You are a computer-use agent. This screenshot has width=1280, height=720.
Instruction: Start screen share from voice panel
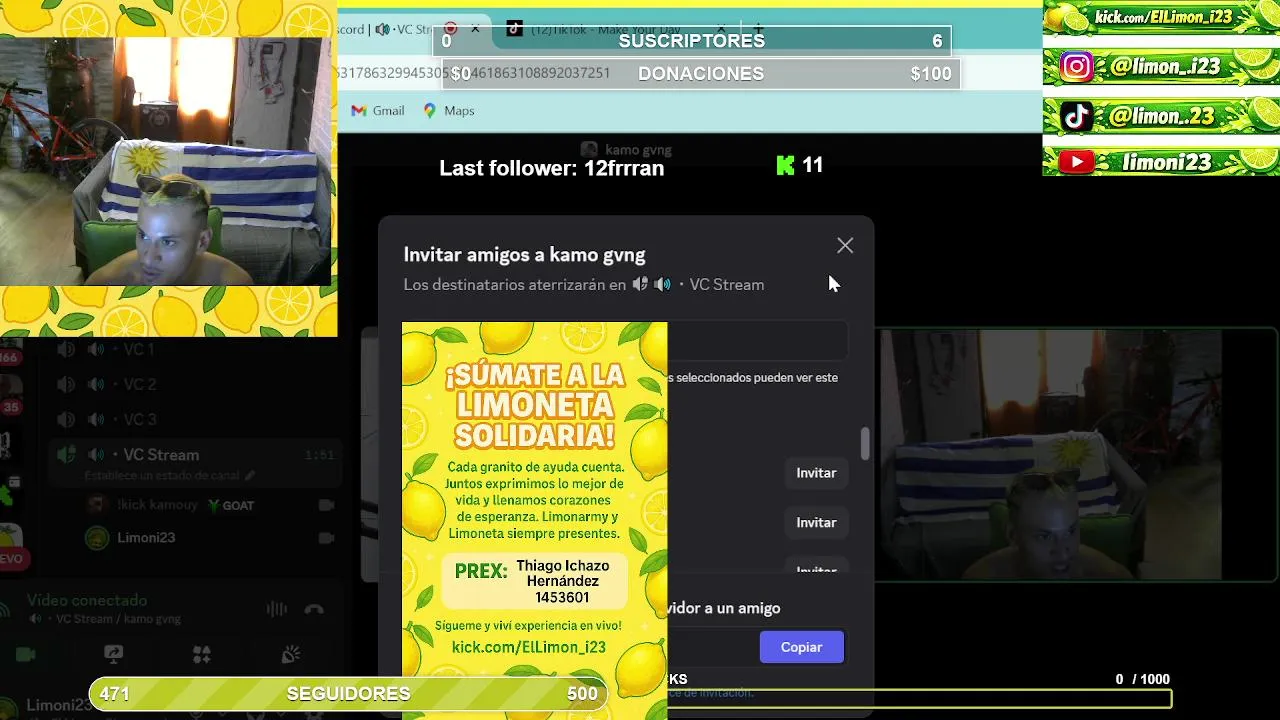tap(114, 655)
